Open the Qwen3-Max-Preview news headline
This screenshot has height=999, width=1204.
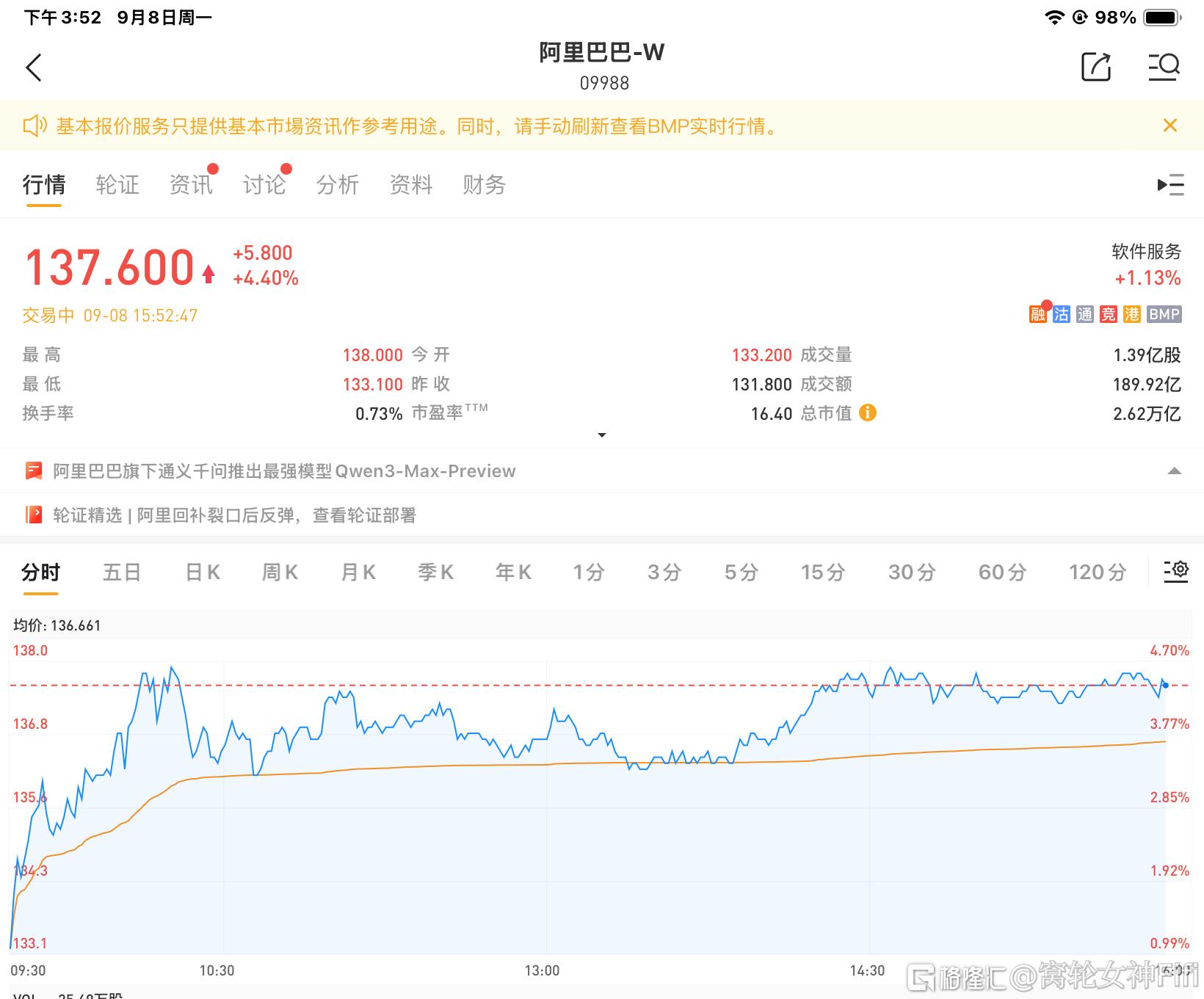(284, 471)
